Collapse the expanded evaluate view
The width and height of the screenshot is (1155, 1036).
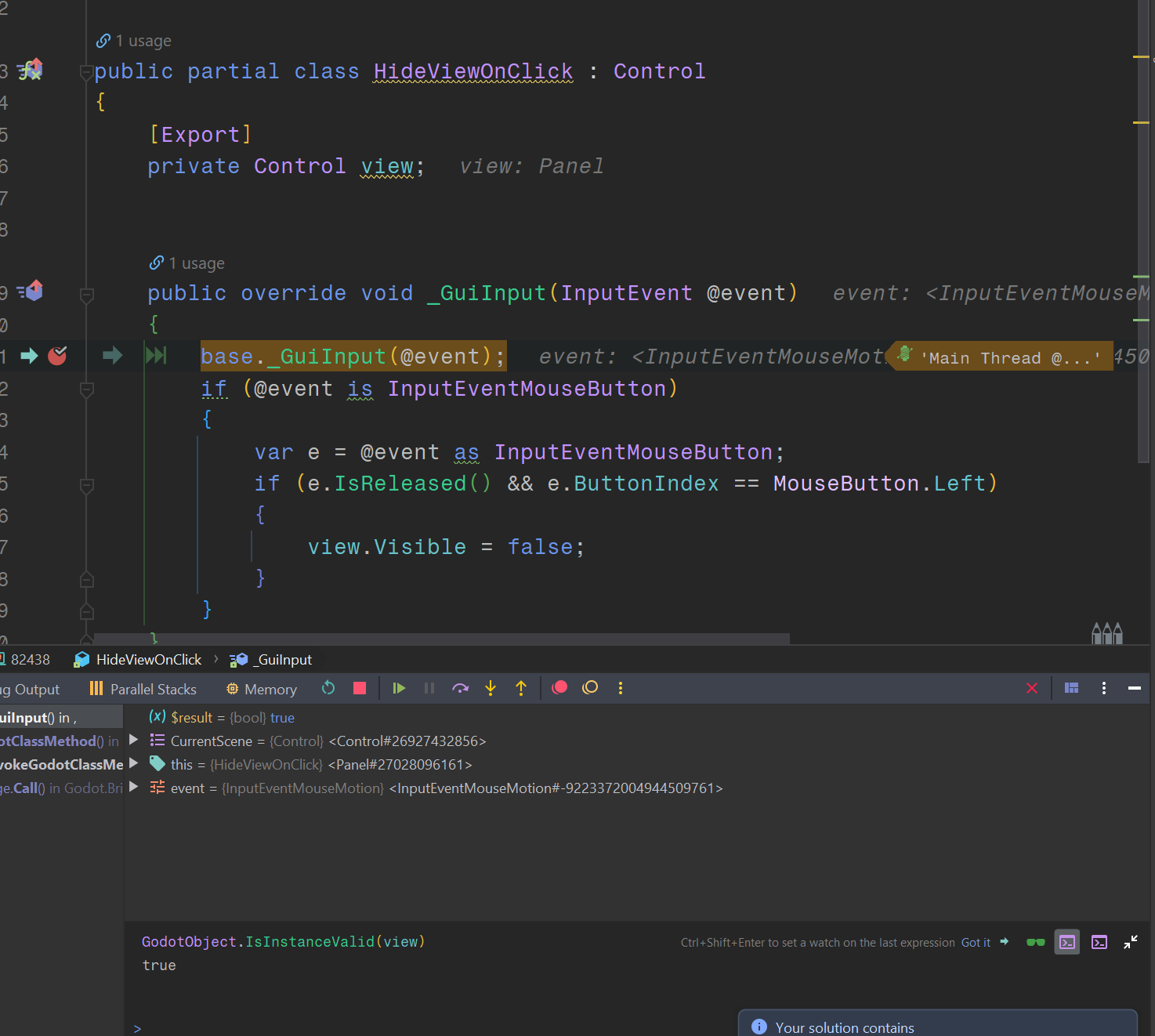tap(1131, 942)
